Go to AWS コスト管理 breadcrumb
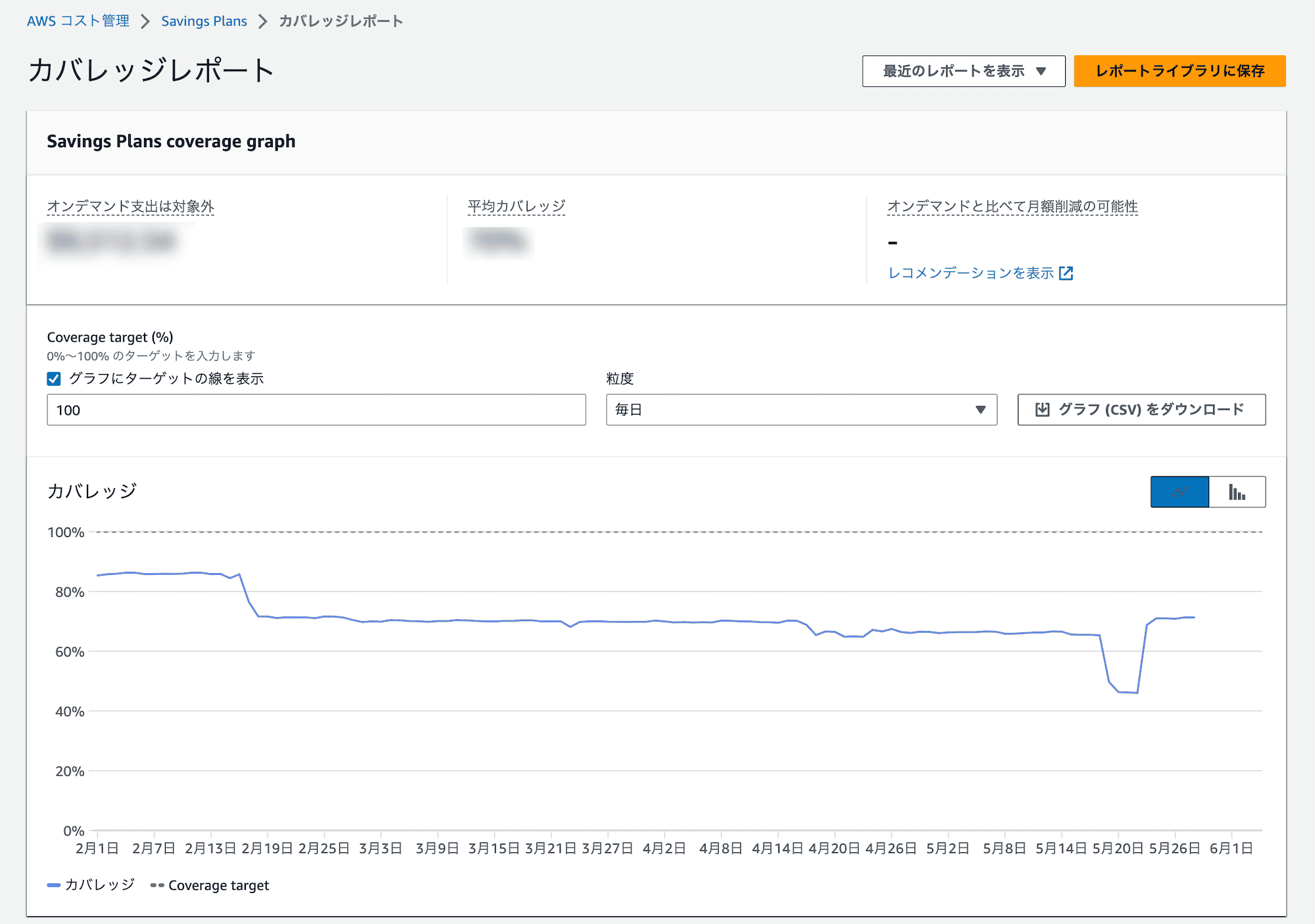The width and height of the screenshot is (1315, 924). [78, 21]
